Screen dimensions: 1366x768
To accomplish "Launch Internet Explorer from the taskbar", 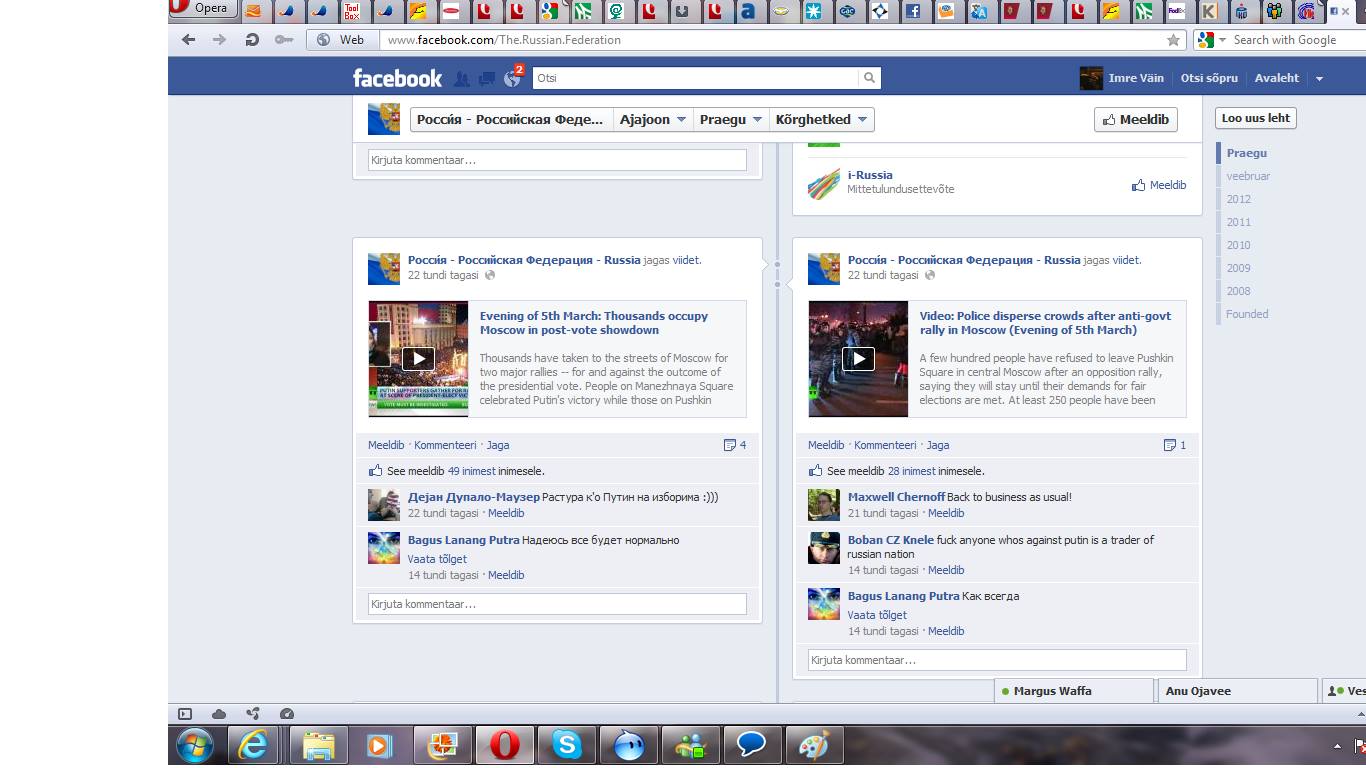I will click(x=254, y=746).
